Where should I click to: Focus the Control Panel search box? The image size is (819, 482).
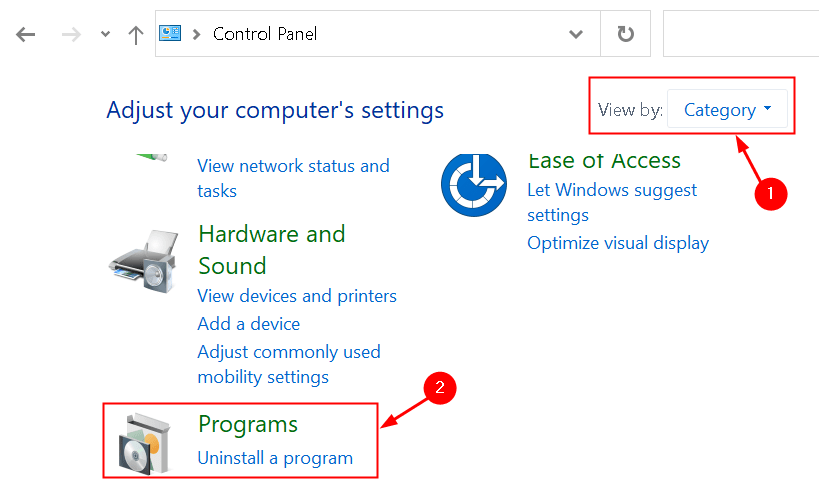tap(741, 33)
